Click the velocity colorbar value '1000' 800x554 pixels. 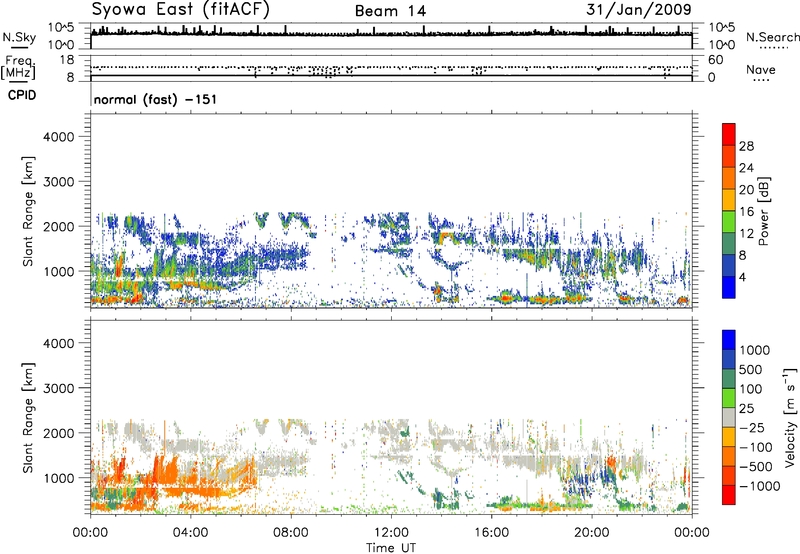[754, 350]
